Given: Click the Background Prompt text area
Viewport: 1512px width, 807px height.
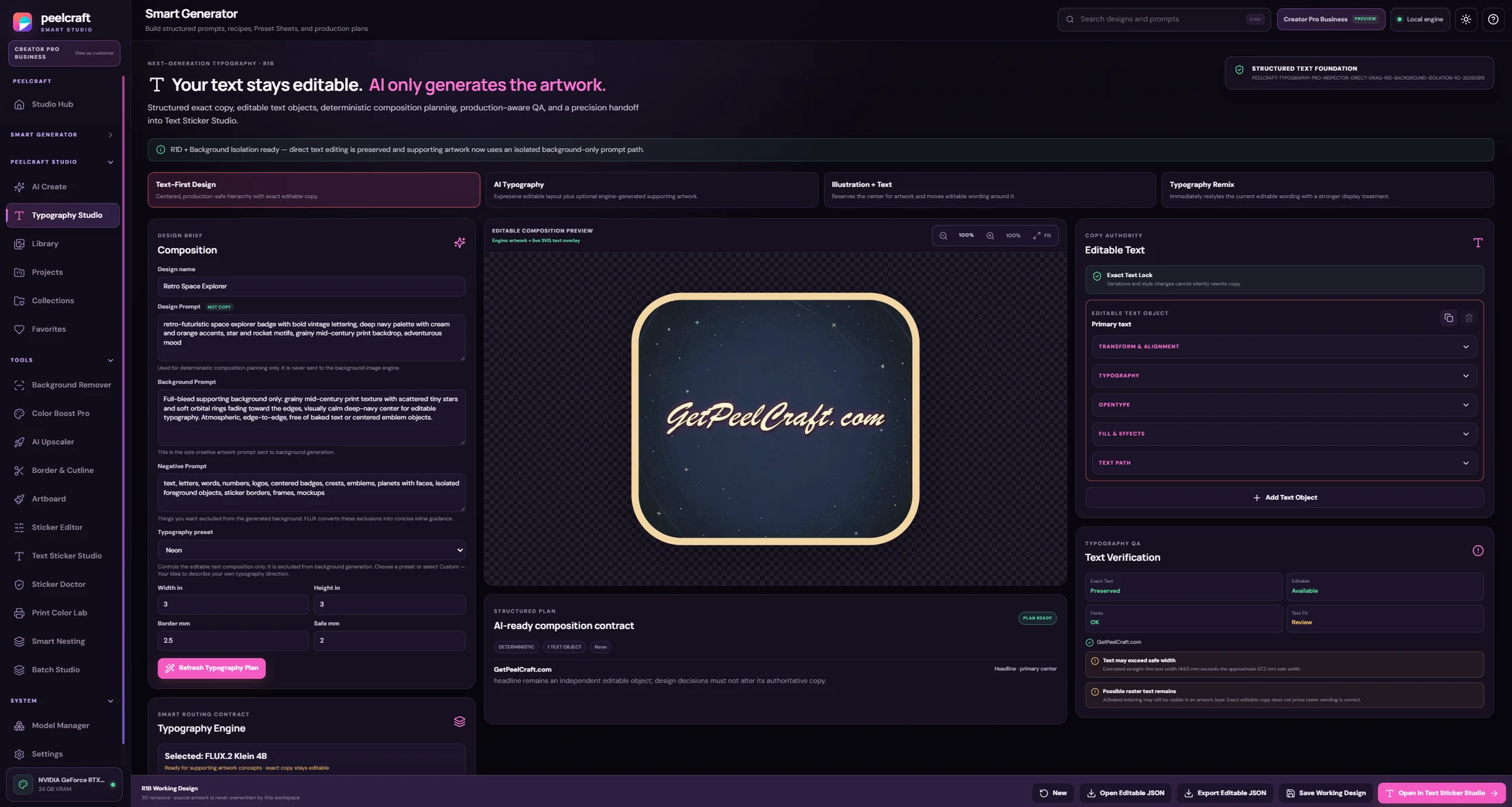Looking at the screenshot, I should [311, 417].
